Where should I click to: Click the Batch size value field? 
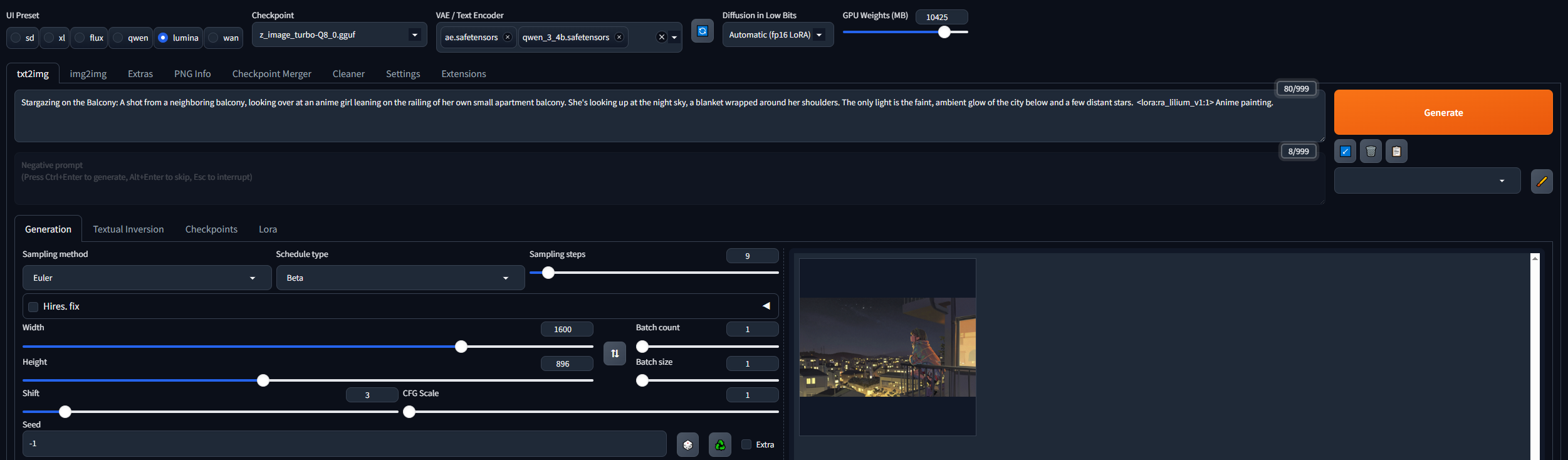click(x=752, y=363)
